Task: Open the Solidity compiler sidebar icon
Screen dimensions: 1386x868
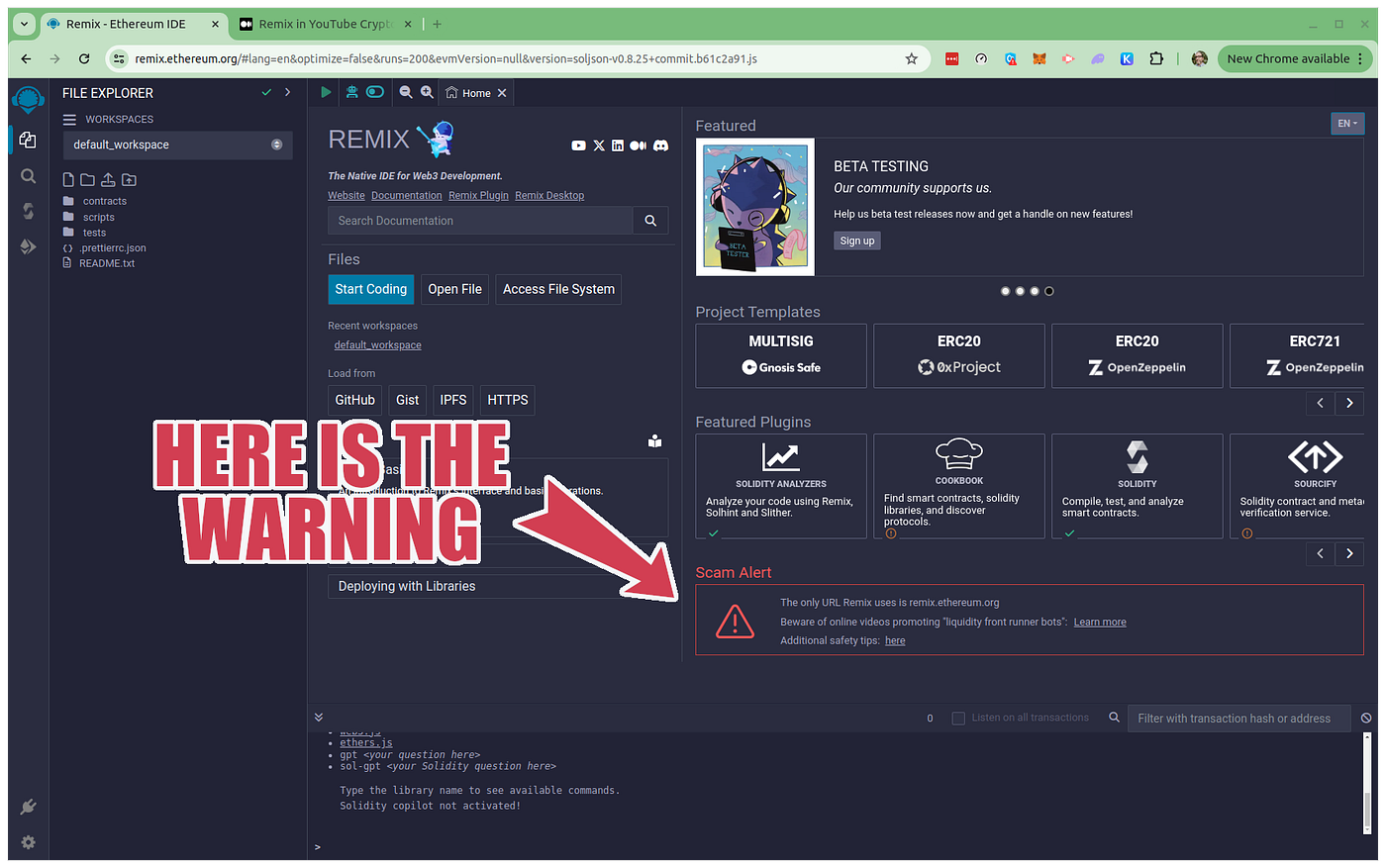Action: (x=28, y=211)
